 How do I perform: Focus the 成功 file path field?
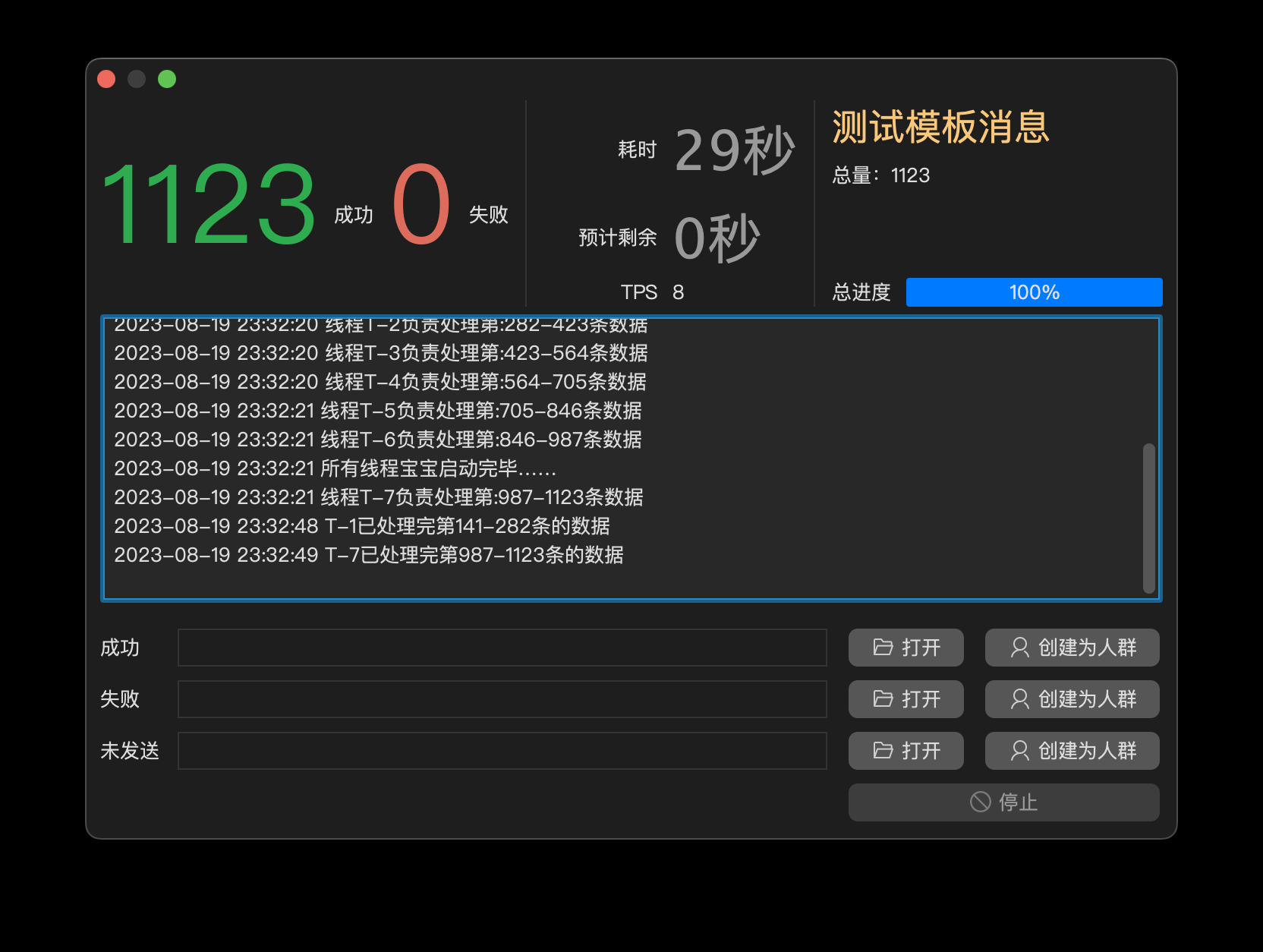502,648
